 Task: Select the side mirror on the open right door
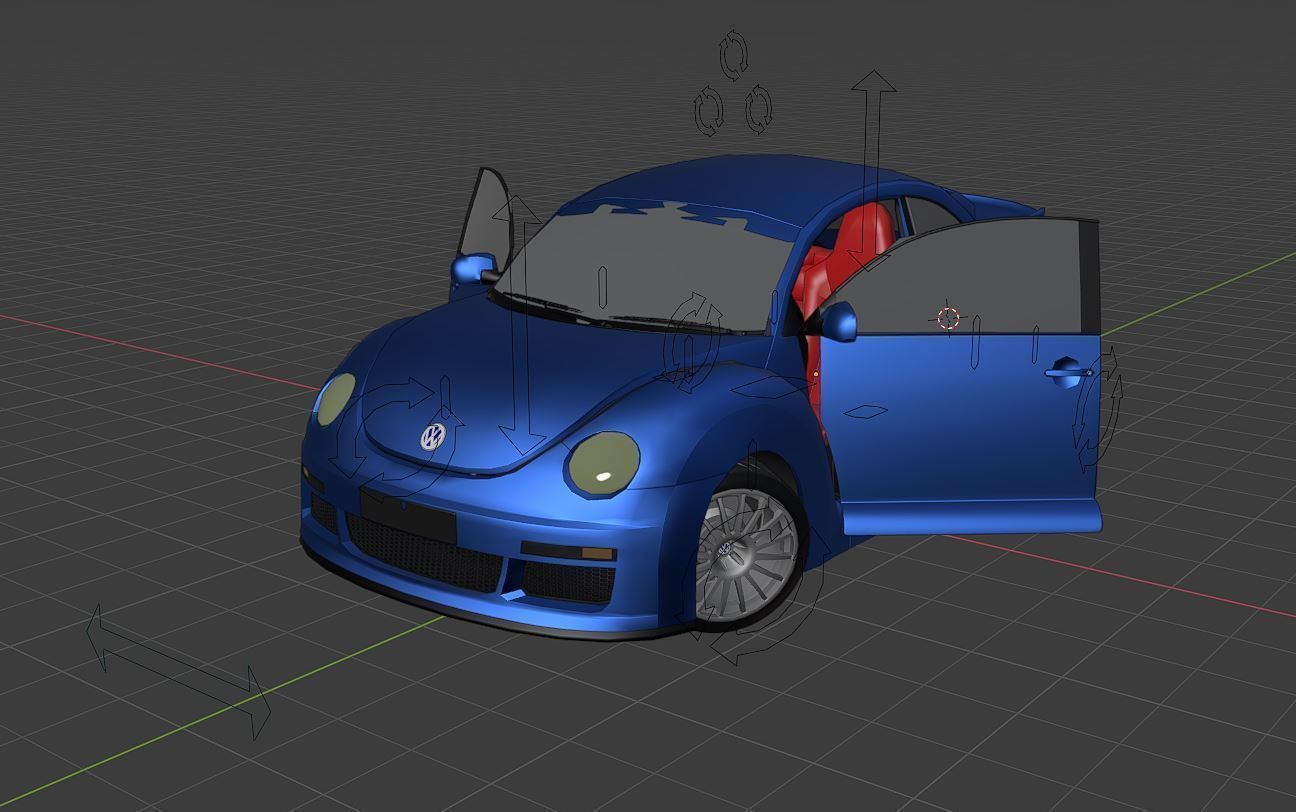pyautogui.click(x=837, y=322)
